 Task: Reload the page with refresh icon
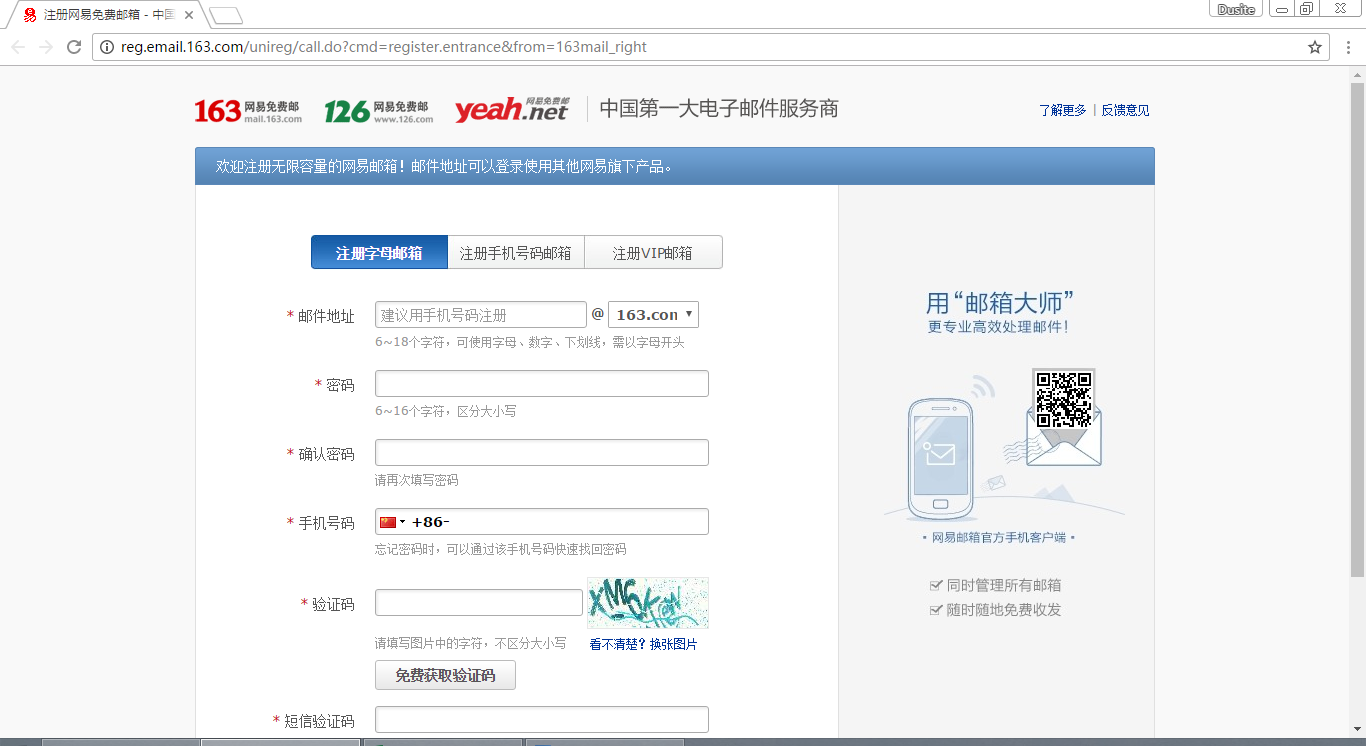73,47
